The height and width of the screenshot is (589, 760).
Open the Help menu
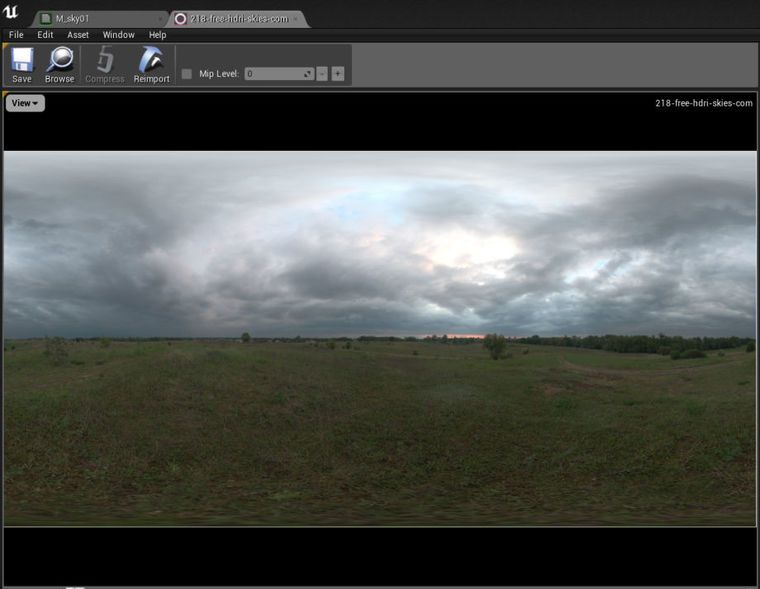(x=158, y=35)
